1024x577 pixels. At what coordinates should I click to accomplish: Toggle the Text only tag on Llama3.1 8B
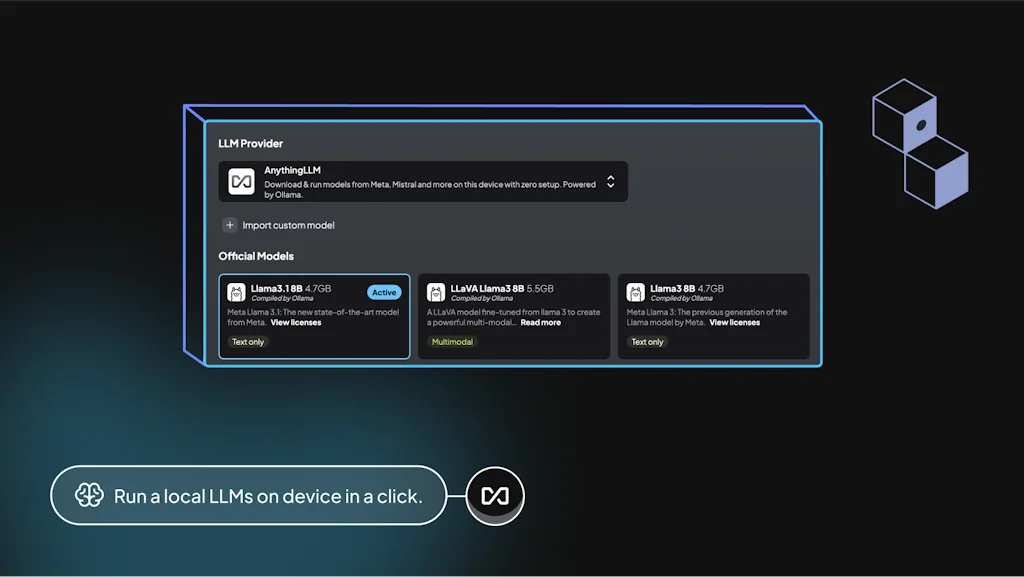click(248, 341)
